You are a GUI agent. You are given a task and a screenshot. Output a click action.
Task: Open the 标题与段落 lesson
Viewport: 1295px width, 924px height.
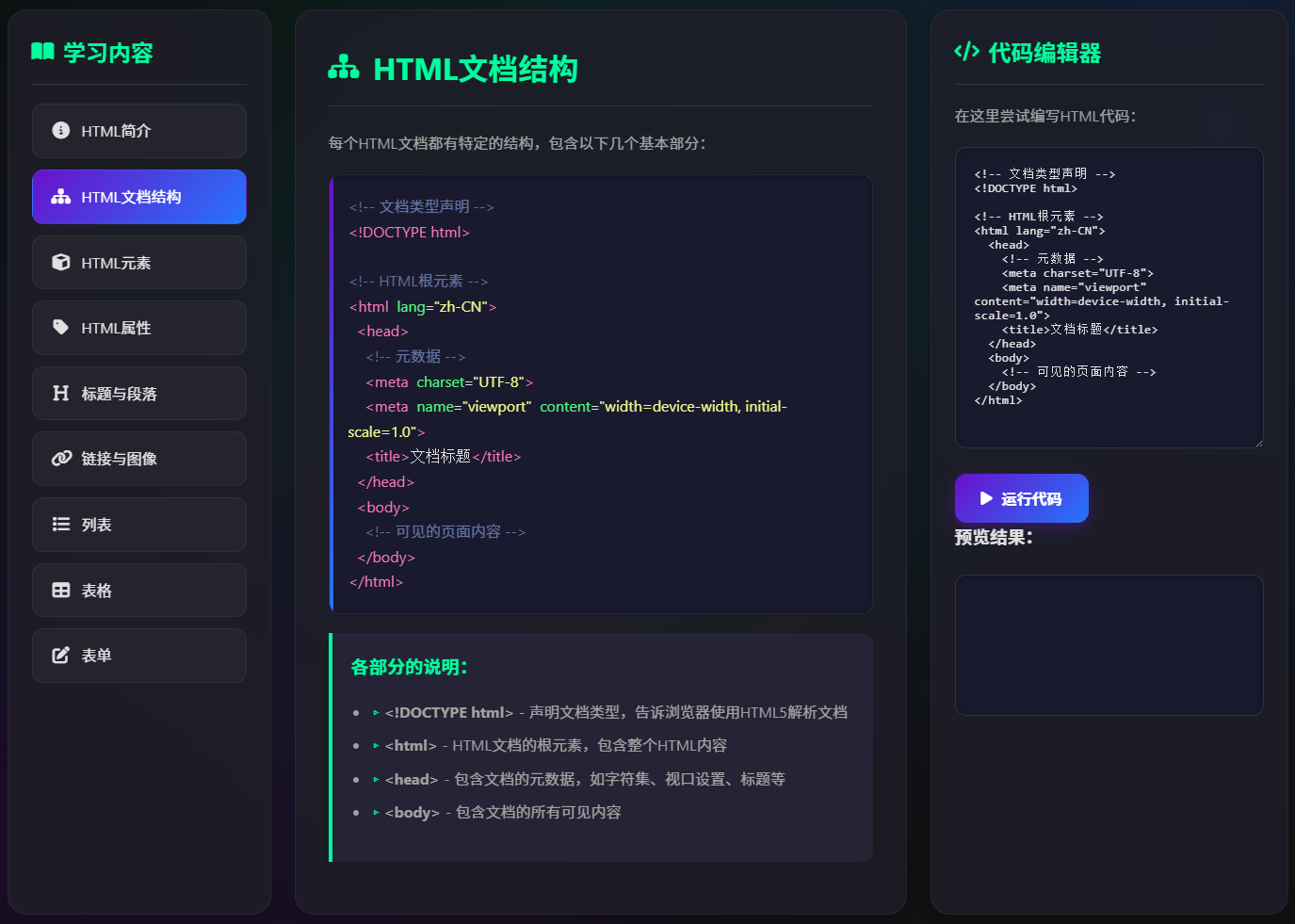(139, 393)
